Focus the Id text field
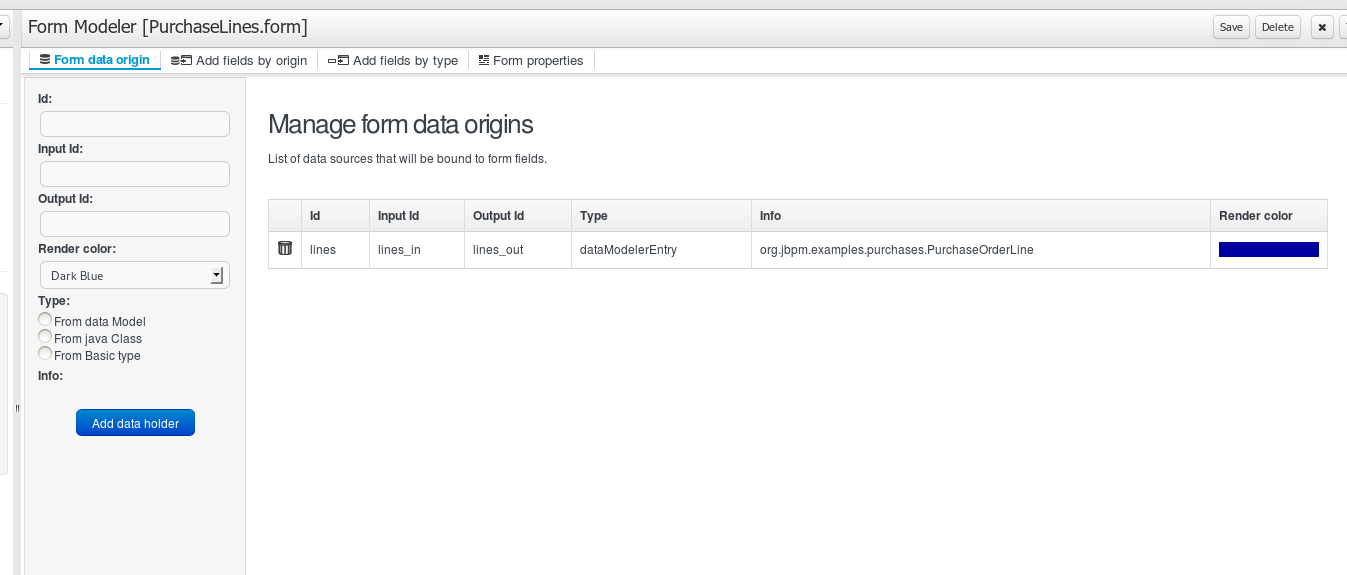Screen dimensions: 1347x575 135,124
